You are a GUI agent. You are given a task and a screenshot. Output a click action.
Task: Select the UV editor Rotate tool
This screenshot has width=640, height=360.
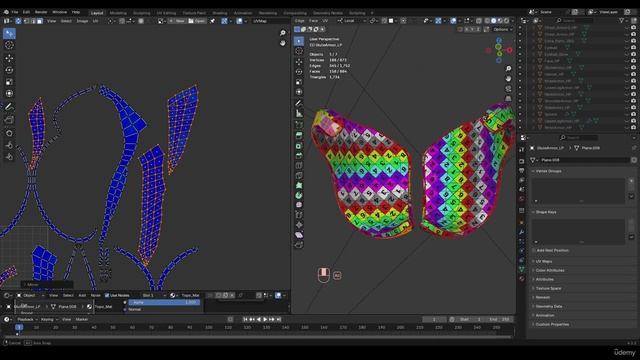pos(9,70)
